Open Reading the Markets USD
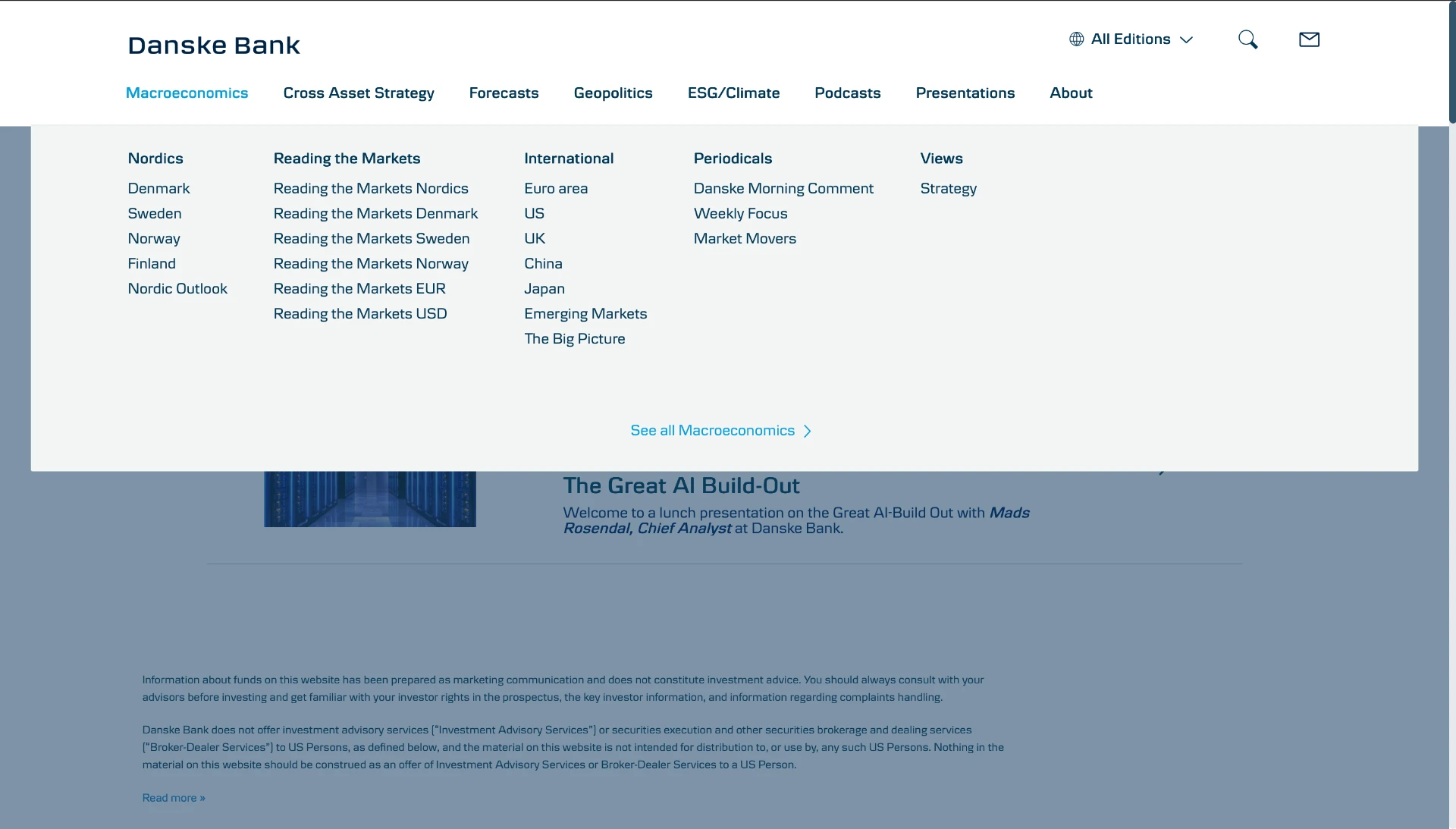 360,313
